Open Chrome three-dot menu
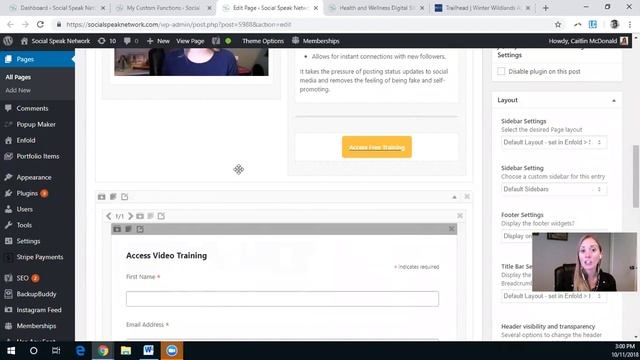The image size is (640, 360). (630, 24)
